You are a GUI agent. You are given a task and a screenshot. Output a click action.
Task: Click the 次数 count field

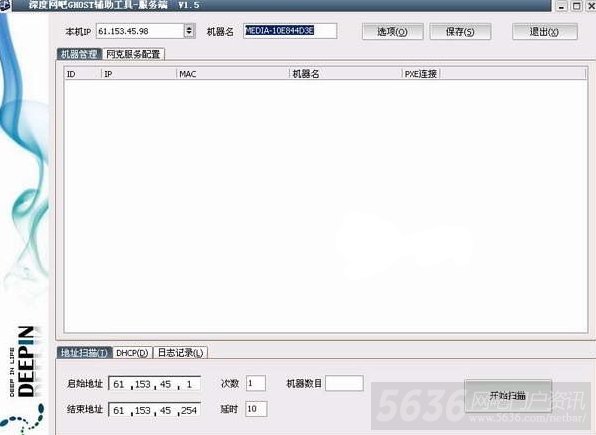click(256, 383)
